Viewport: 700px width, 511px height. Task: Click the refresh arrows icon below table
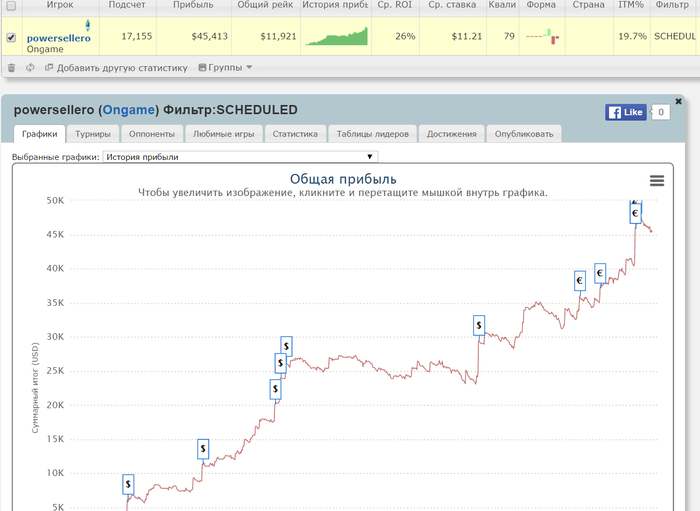click(x=30, y=68)
